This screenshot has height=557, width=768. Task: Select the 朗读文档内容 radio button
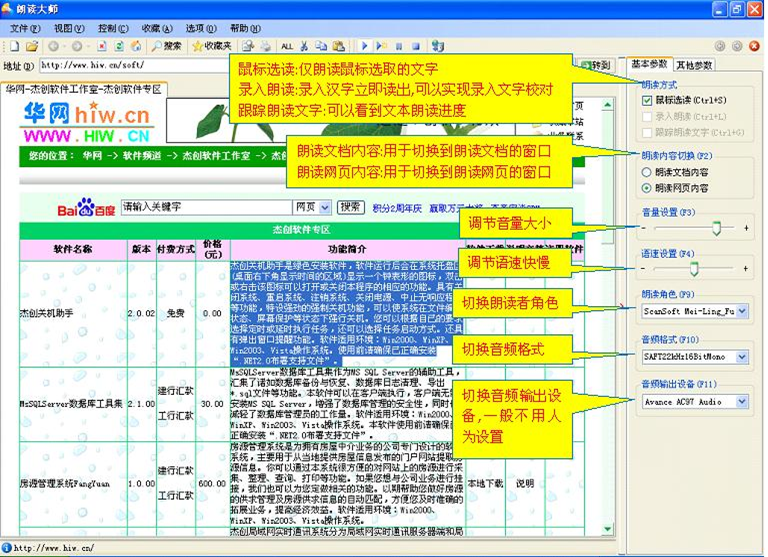click(647, 172)
